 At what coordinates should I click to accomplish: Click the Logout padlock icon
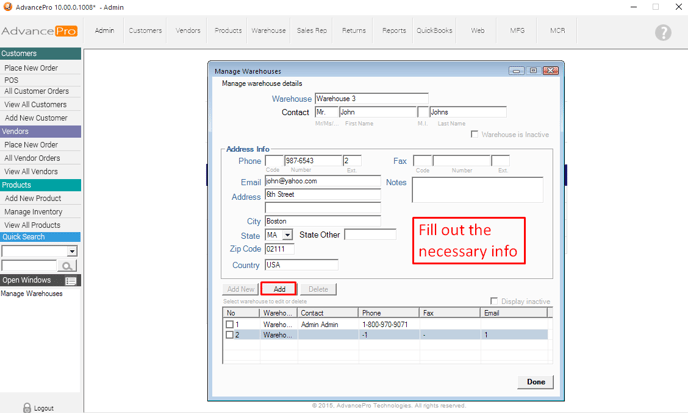pos(27,408)
